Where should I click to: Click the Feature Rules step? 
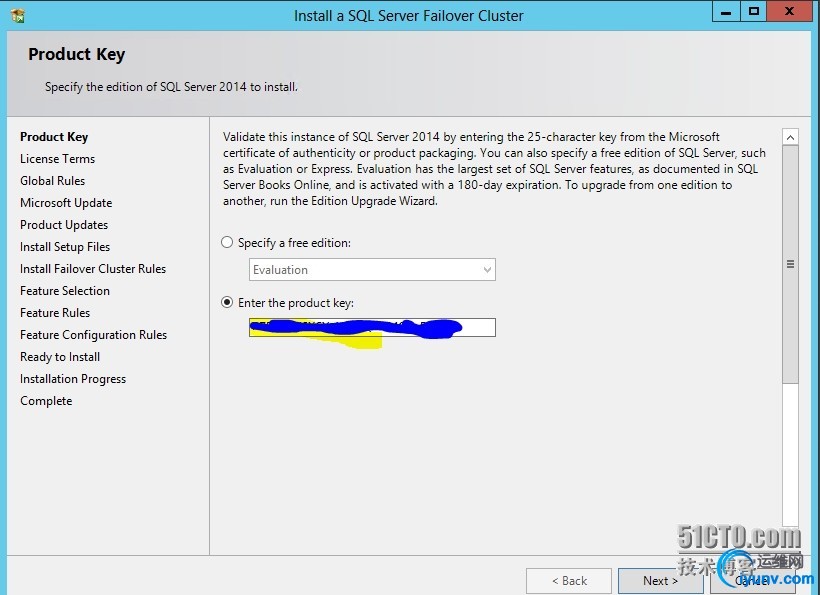tap(55, 313)
